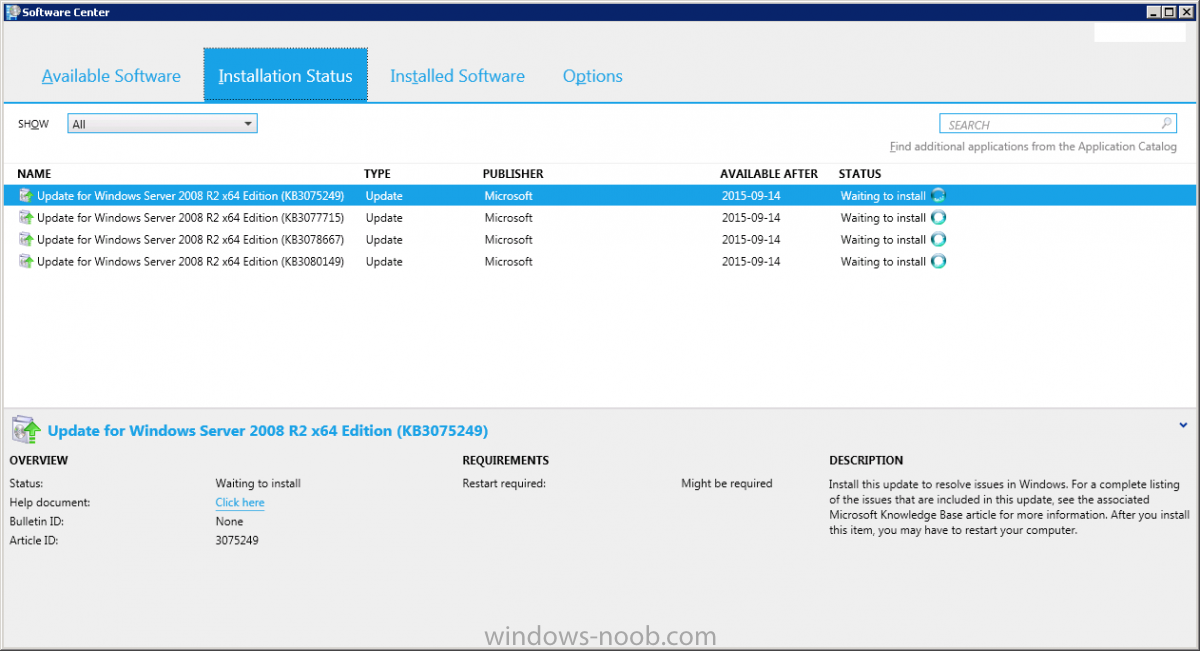Click the large update icon in details pane
Screen dimensions: 1200x651
coord(27,430)
